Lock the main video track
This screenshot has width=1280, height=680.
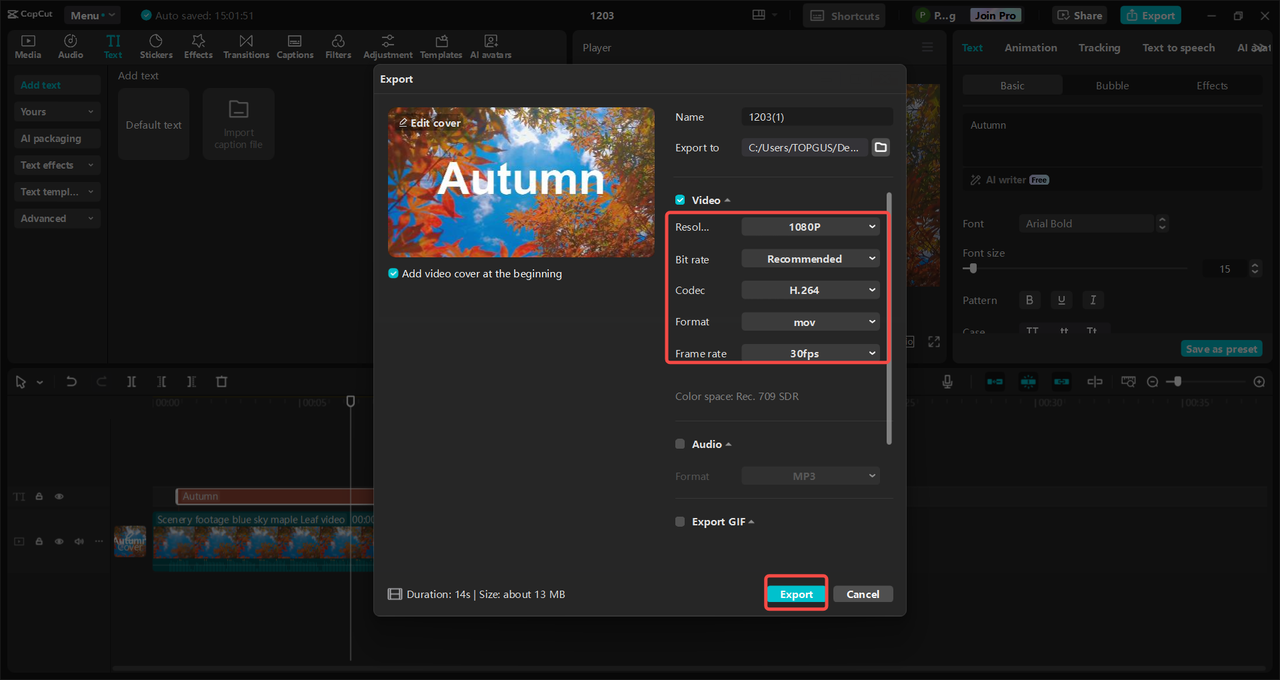click(x=39, y=541)
